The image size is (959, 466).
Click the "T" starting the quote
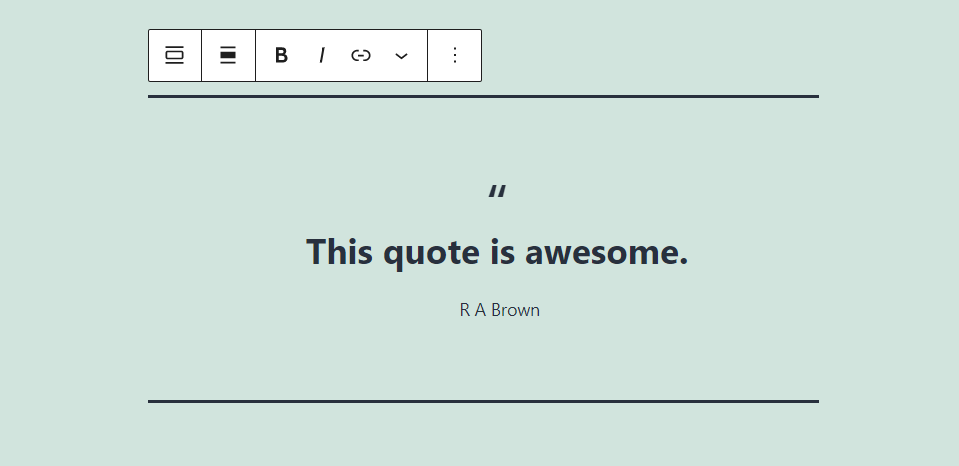[316, 251]
